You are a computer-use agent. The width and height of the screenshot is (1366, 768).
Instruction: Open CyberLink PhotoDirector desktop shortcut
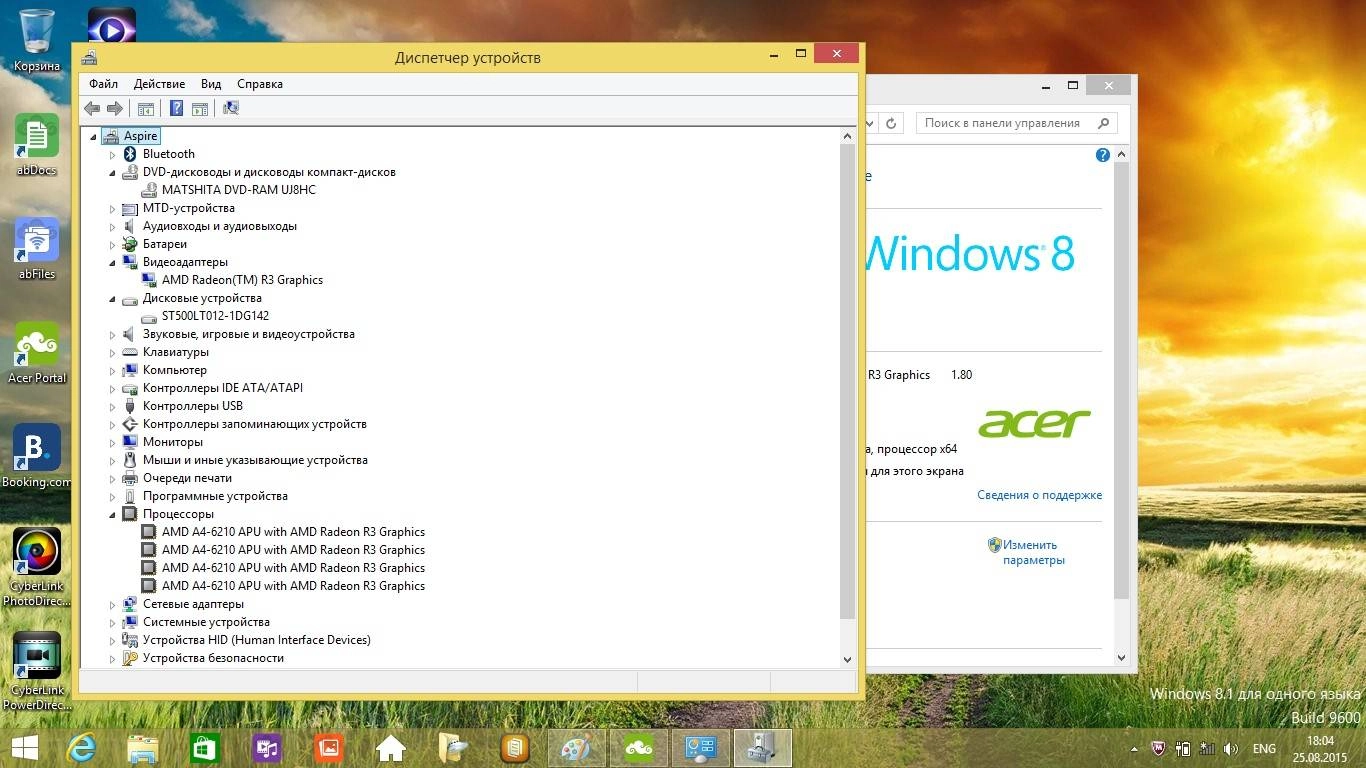36,568
